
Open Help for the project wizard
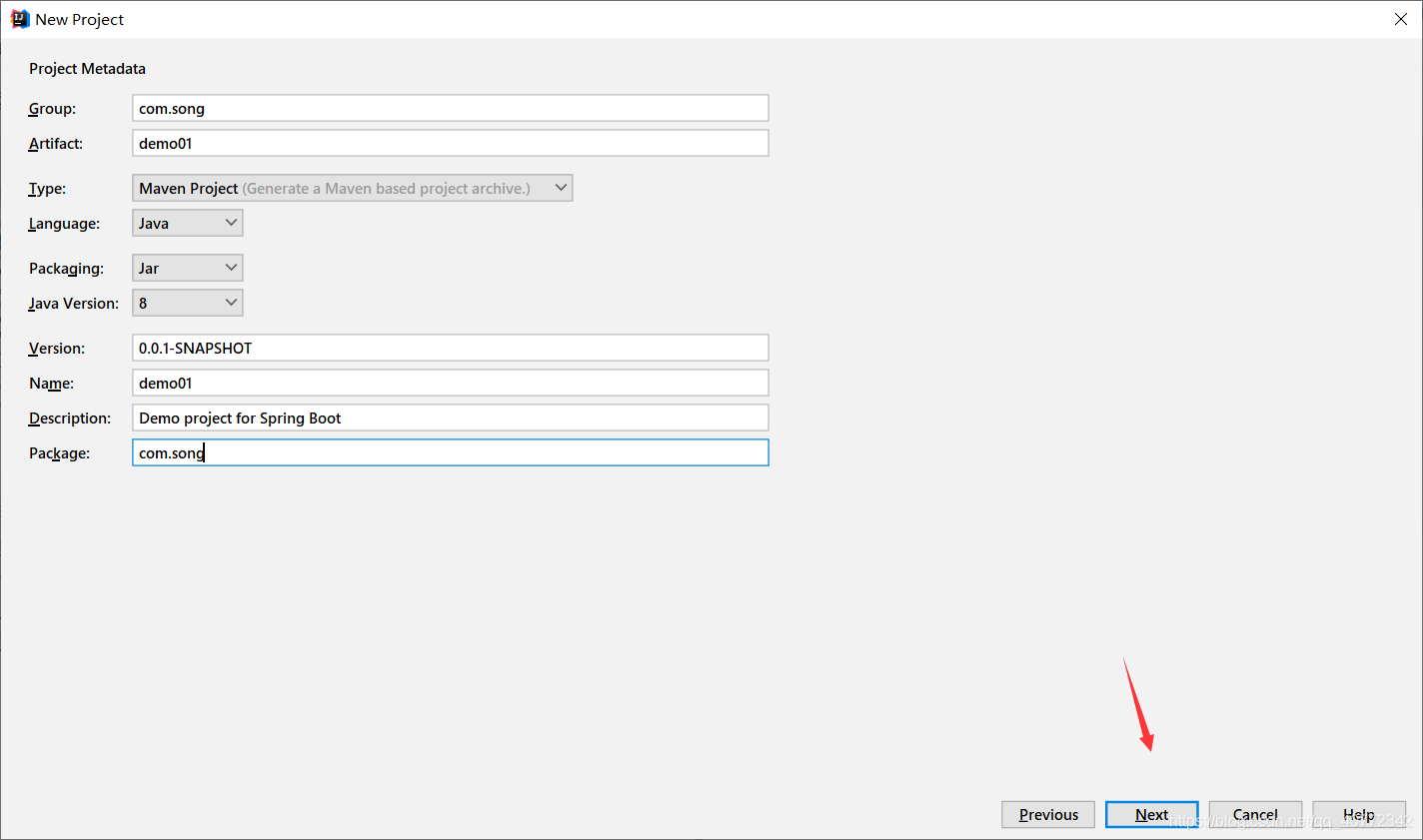[x=1359, y=814]
